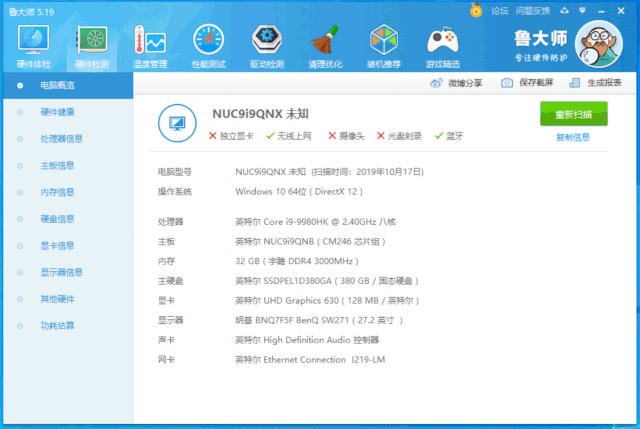Click the High Definition Audio value
The width and height of the screenshot is (640, 429).
tap(307, 340)
